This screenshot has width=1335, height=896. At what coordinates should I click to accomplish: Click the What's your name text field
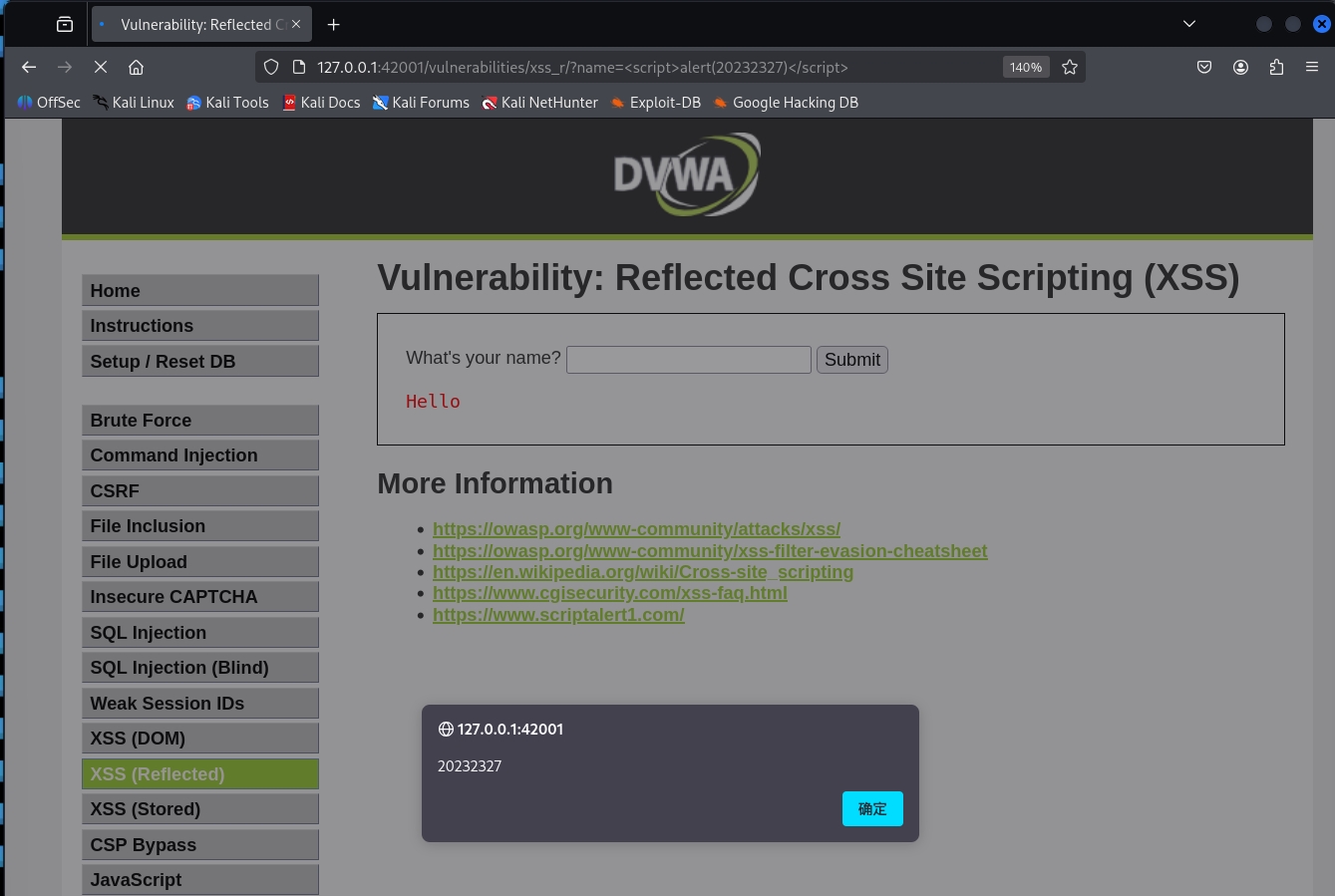(x=689, y=360)
